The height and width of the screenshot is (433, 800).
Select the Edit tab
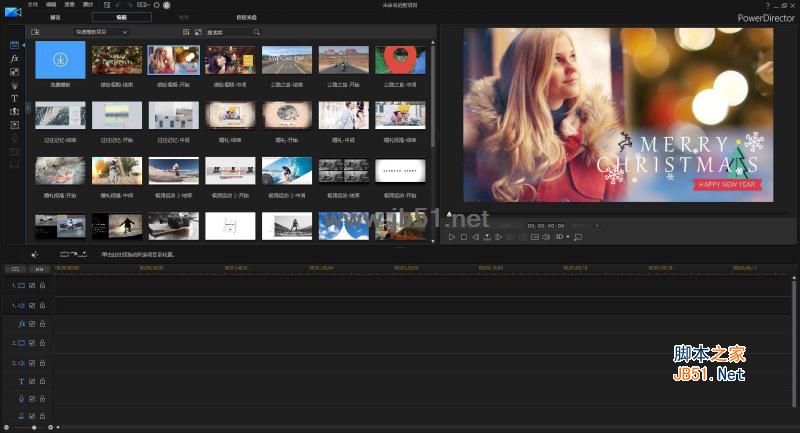(121, 17)
